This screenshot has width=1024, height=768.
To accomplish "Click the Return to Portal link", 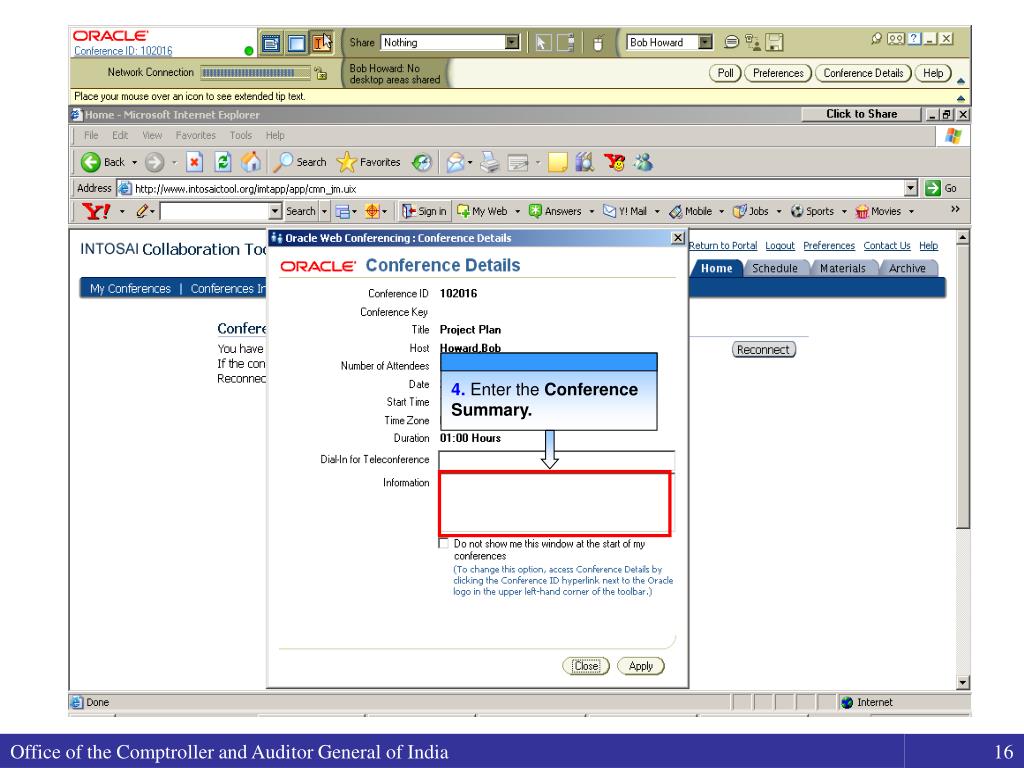I will 723,246.
